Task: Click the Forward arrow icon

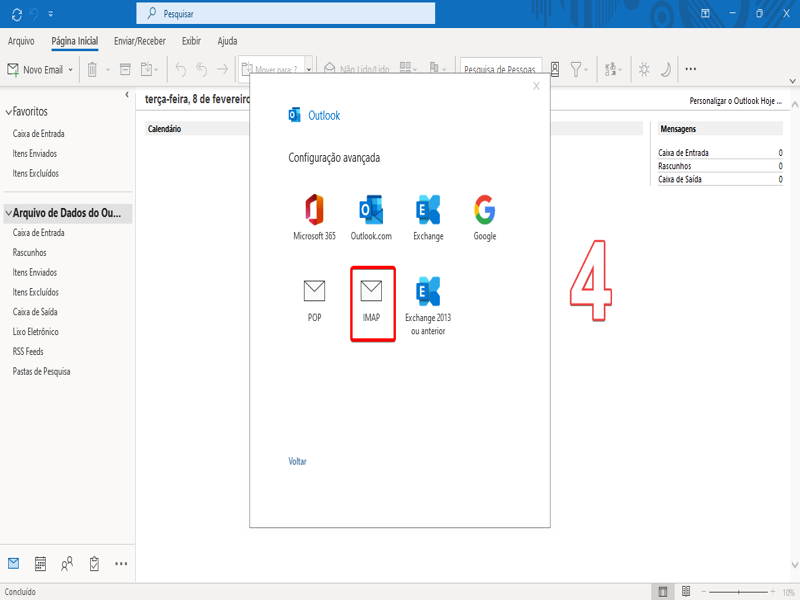Action: click(222, 69)
